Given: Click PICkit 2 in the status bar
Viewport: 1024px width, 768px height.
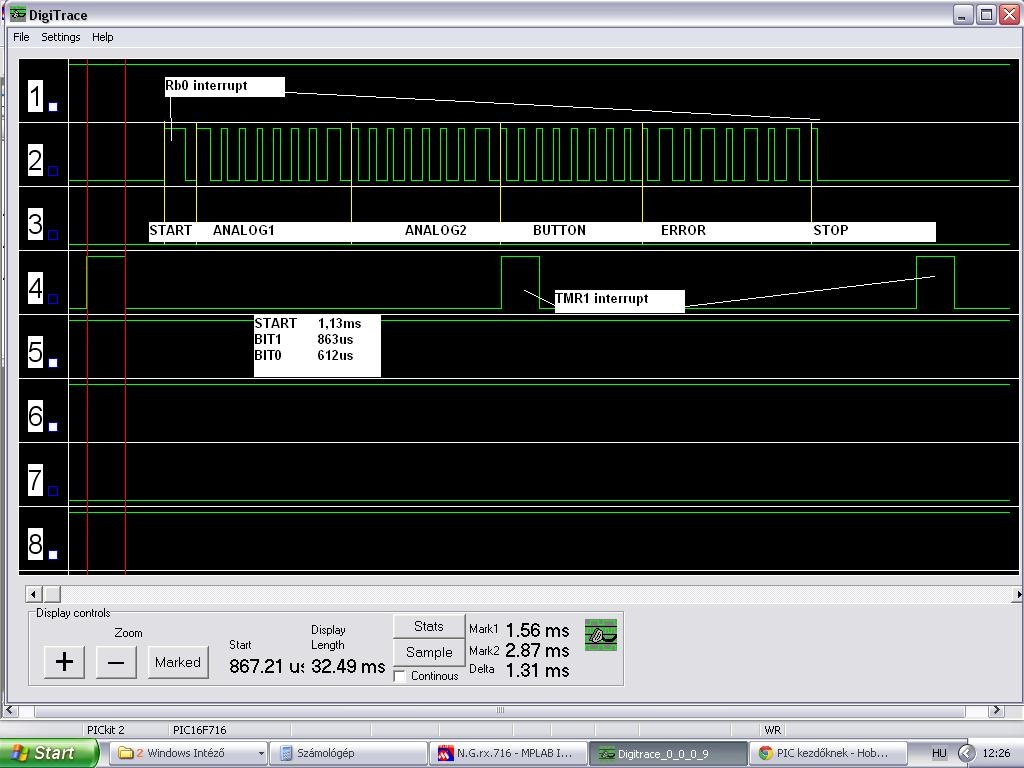Looking at the screenshot, I should point(105,730).
